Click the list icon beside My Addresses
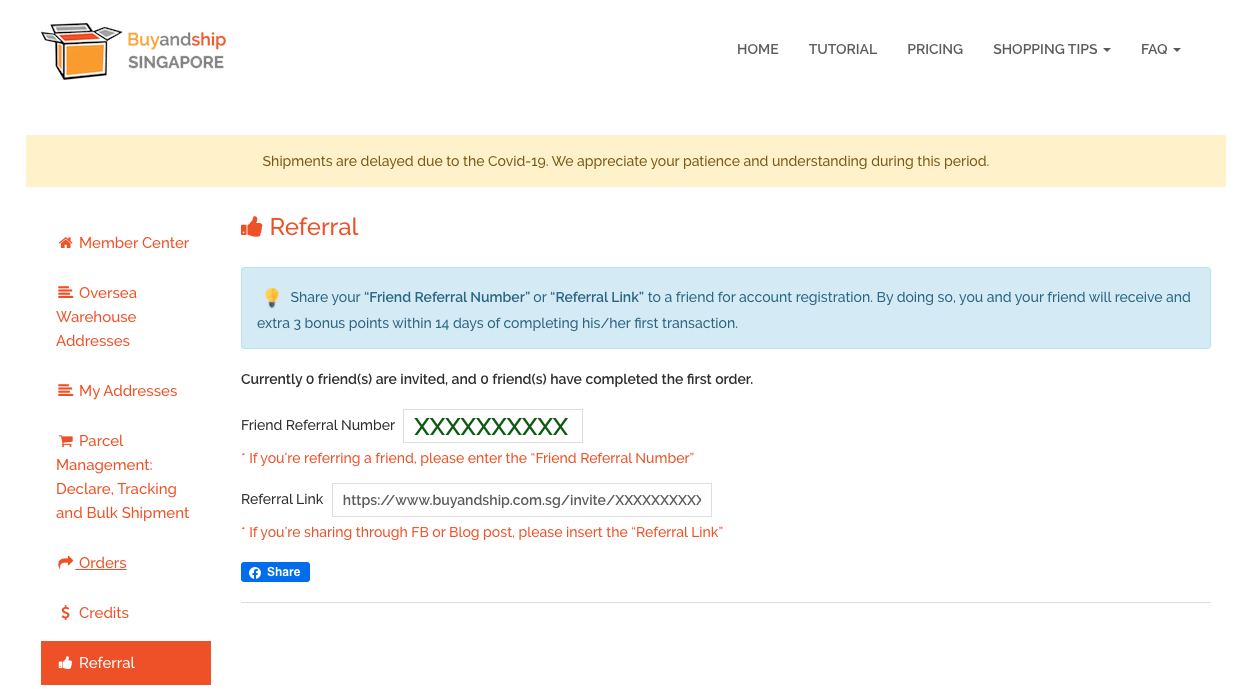Screen dimensions: 1243x689 click(65, 391)
